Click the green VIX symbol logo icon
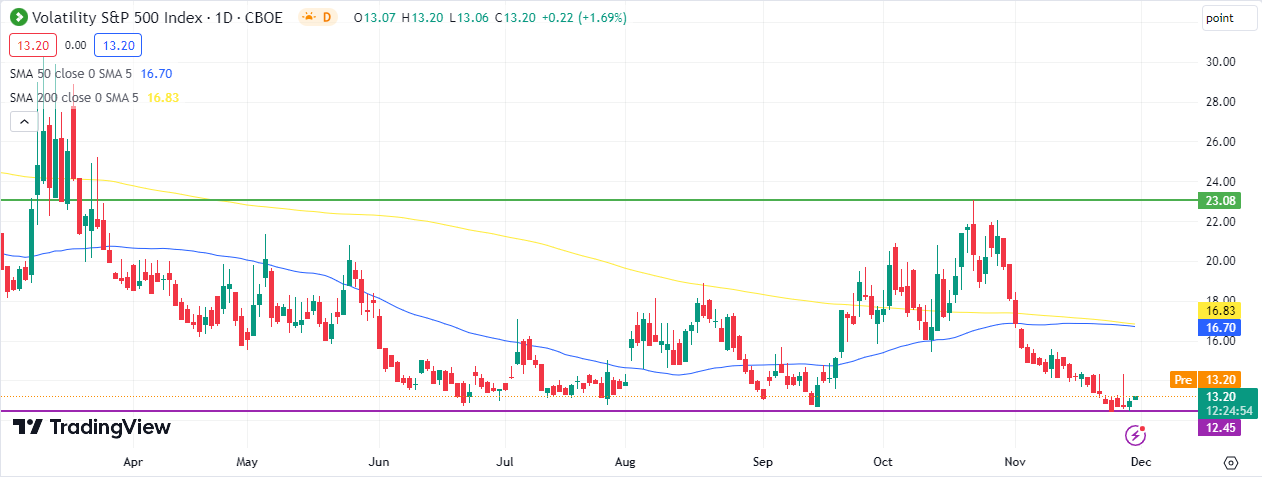Screen dimensions: 1262x477 19,17
